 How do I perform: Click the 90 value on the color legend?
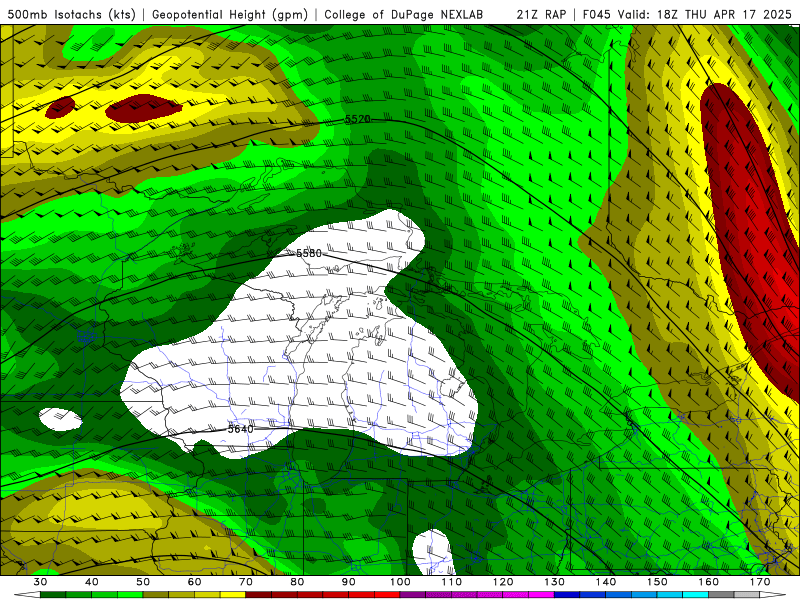348,582
